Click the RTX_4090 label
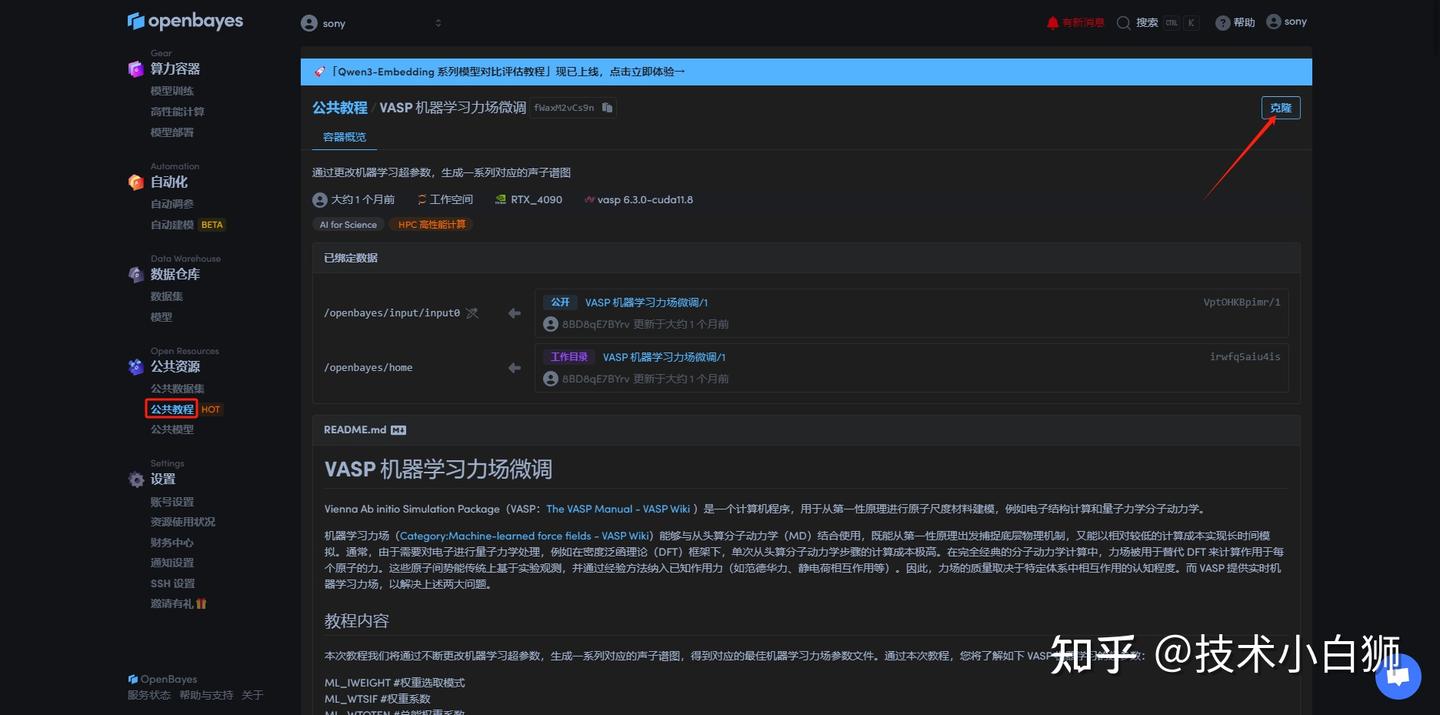Viewport: 1440px width, 715px height. pos(537,200)
